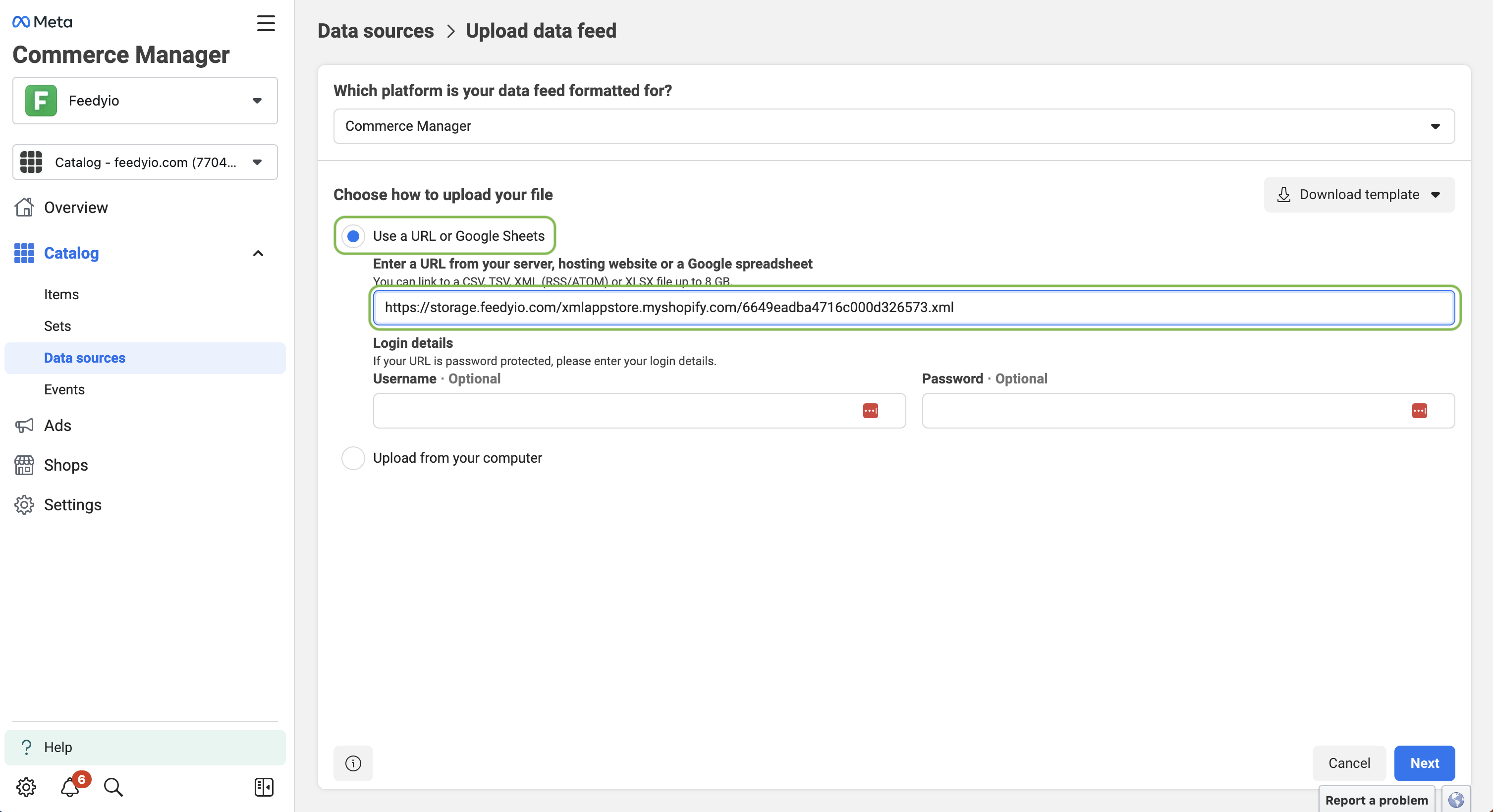The image size is (1493, 812).
Task: Click the Ads megaphone icon
Action: click(24, 426)
